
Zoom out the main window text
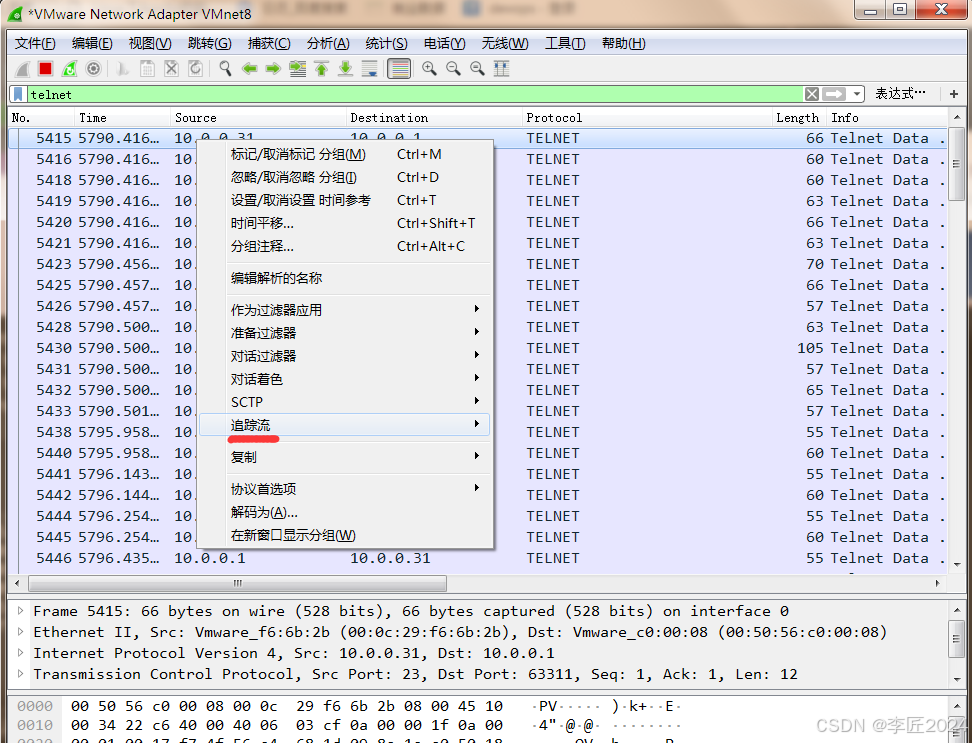coord(453,69)
